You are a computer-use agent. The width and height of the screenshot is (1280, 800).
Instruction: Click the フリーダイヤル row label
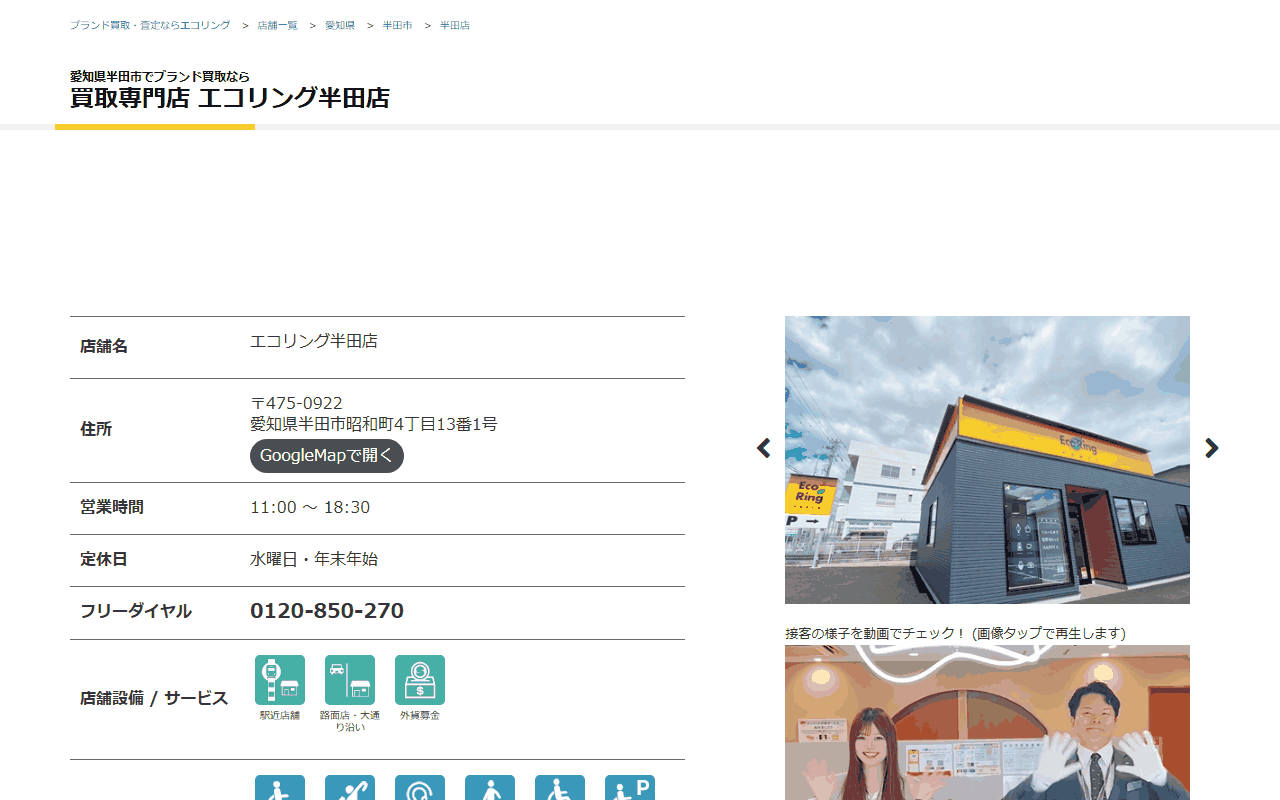136,611
